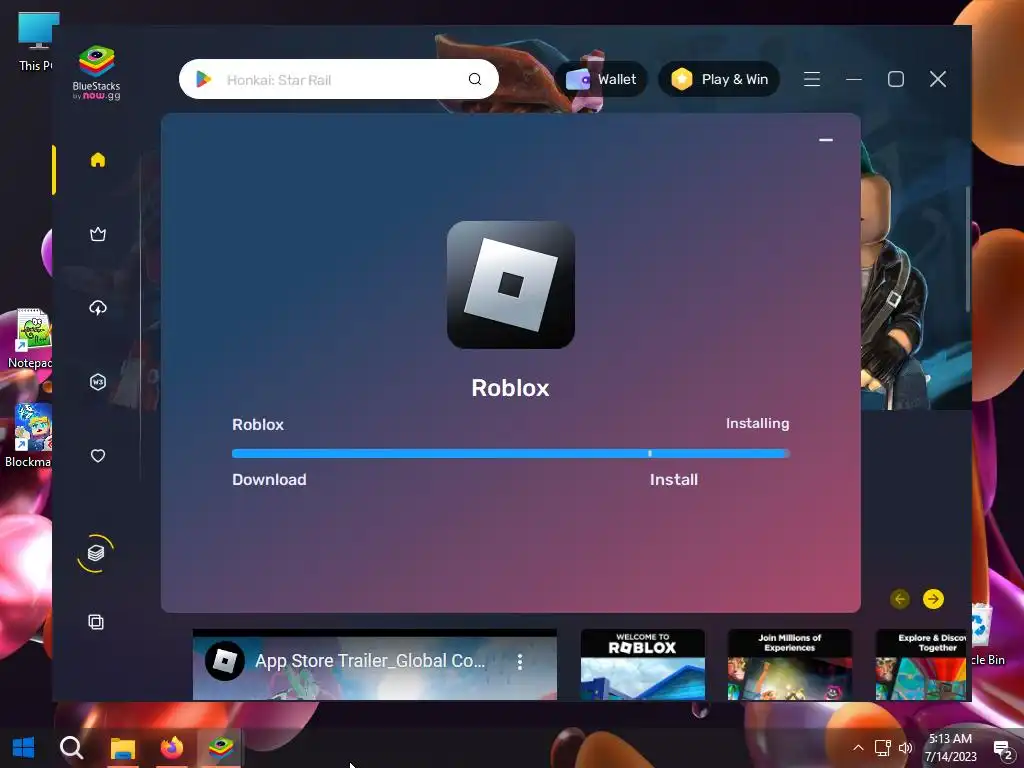Open the cloud gaming sidebar icon
This screenshot has width=1024, height=768.
(x=98, y=308)
